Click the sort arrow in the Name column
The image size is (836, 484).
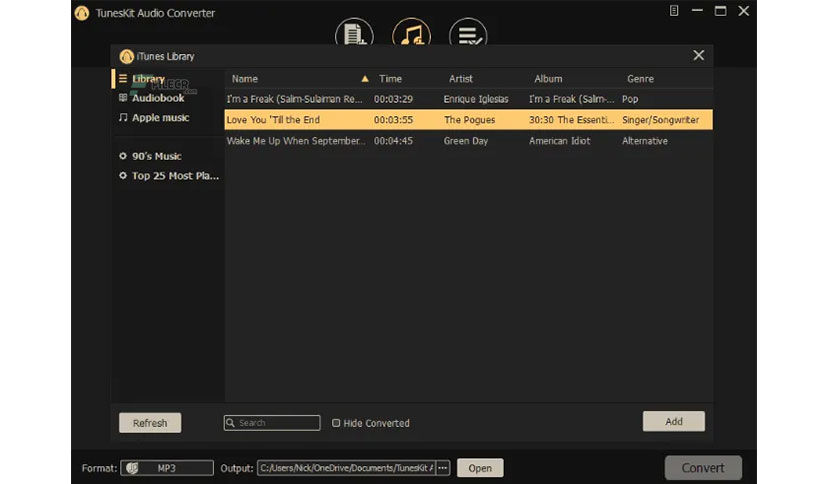coord(365,79)
